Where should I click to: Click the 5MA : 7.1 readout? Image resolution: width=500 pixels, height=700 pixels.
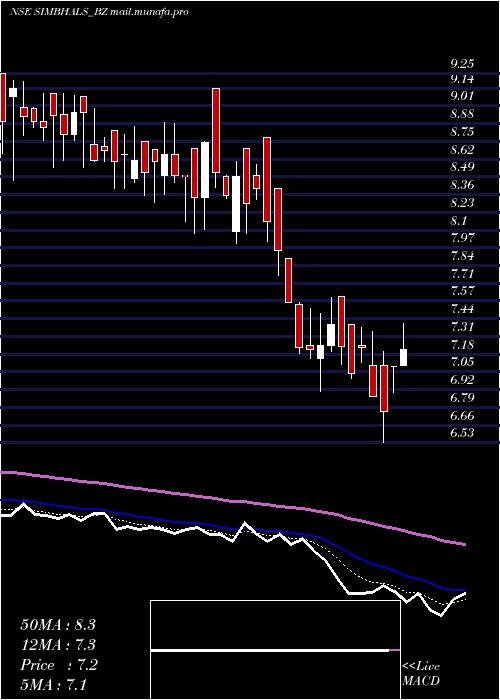click(x=54, y=684)
